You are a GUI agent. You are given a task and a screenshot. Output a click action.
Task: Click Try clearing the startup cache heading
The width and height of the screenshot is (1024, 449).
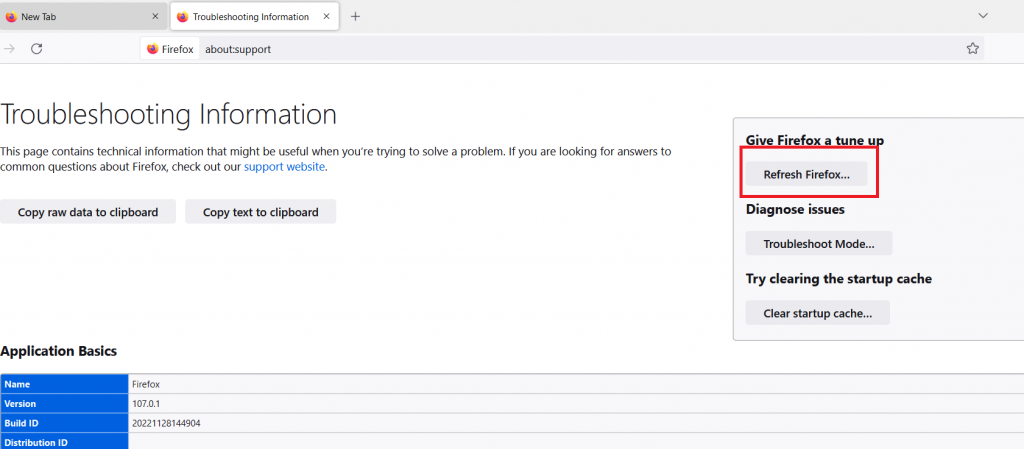(839, 279)
